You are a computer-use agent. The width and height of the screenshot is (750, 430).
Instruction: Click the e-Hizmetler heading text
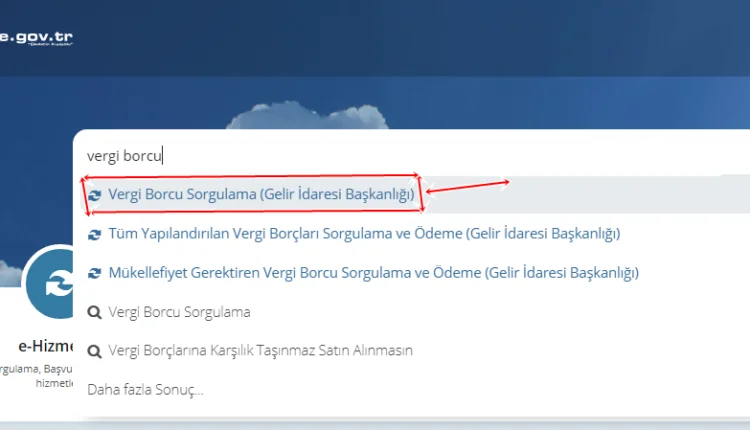pyautogui.click(x=46, y=346)
